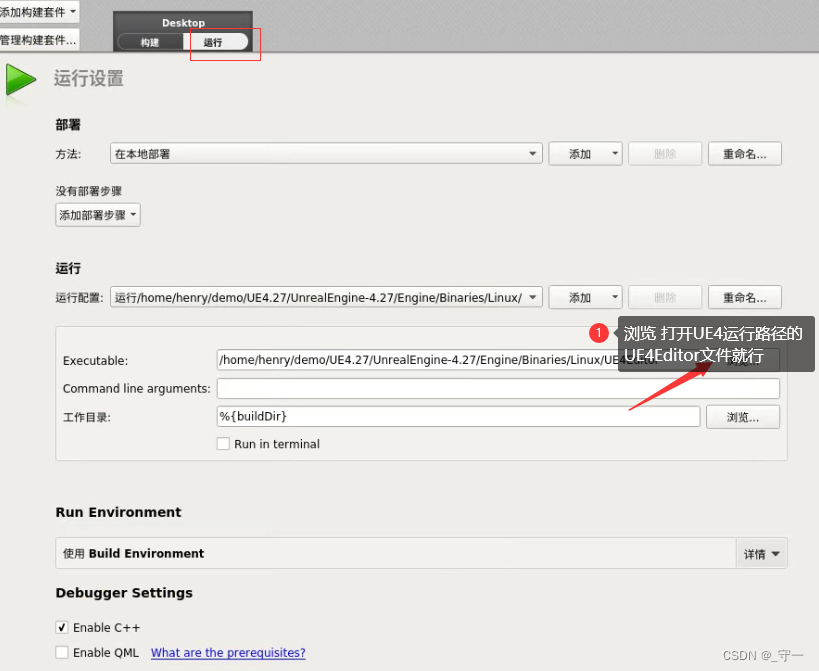The width and height of the screenshot is (819, 671).
Task: Click the green Run arrow icon
Action: point(20,80)
